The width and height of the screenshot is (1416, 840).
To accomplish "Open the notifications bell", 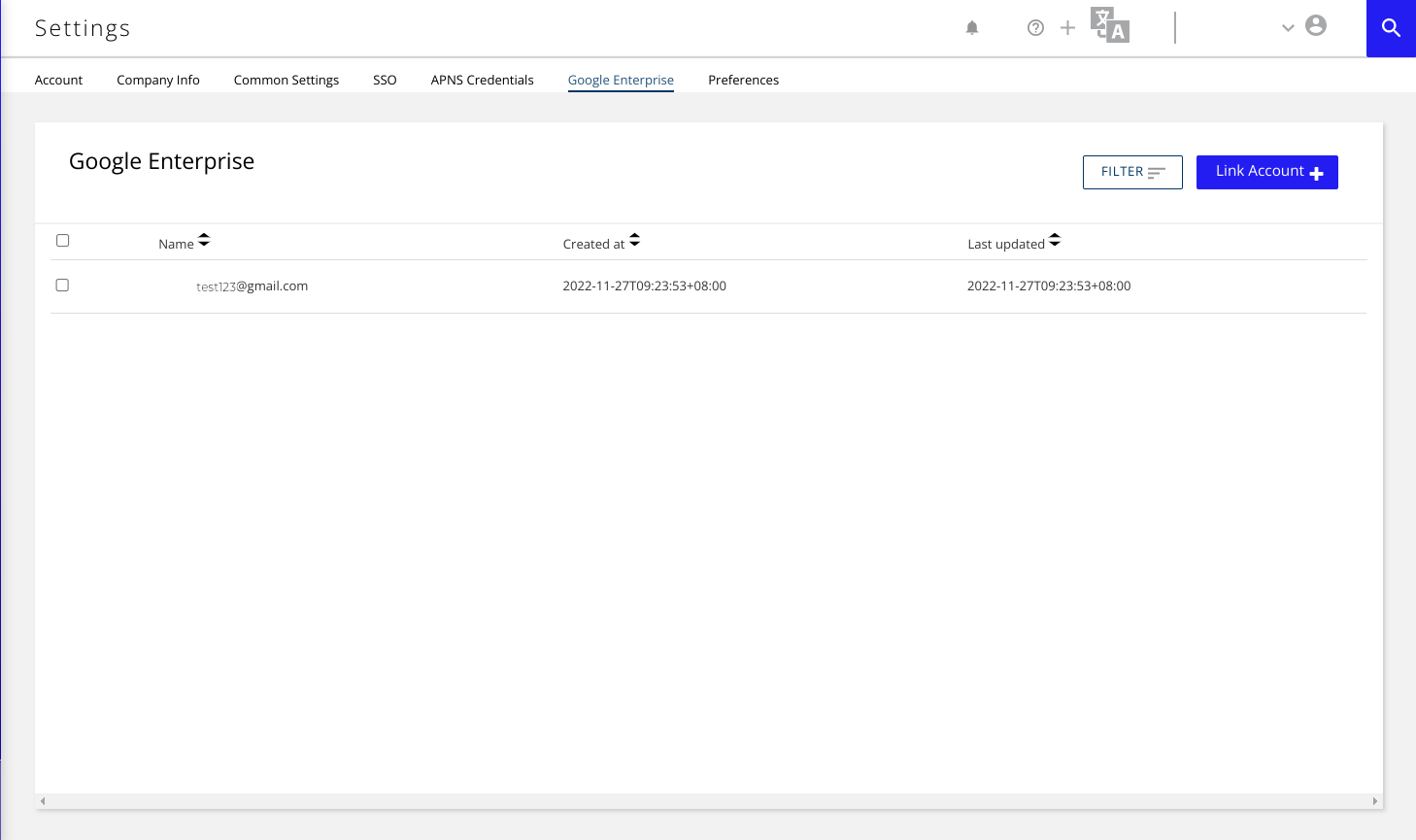I will tap(972, 28).
